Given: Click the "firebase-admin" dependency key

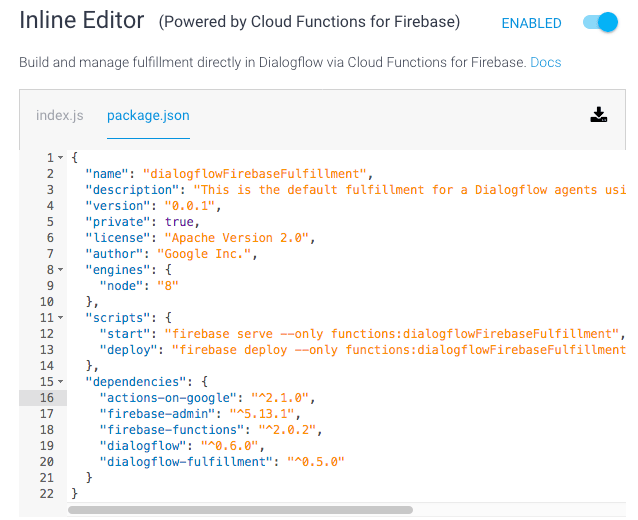Looking at the screenshot, I should pyautogui.click(x=157, y=413).
